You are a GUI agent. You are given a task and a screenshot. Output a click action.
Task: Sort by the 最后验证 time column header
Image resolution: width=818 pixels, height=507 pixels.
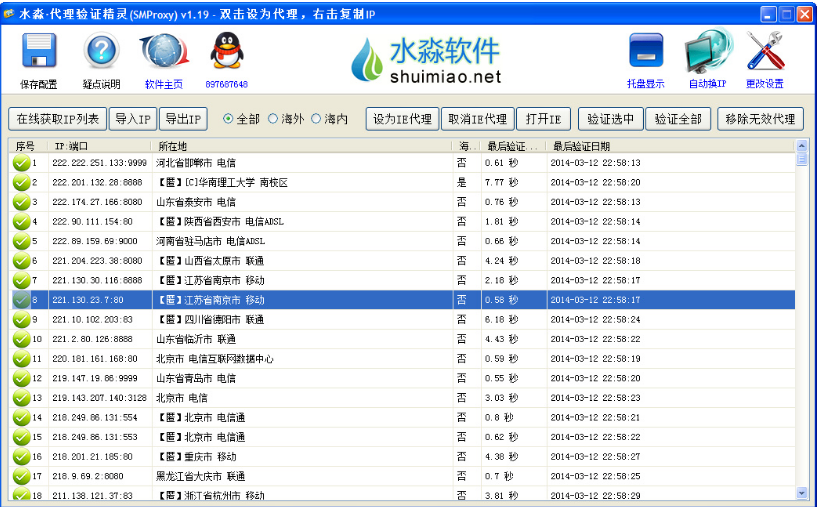pos(513,146)
